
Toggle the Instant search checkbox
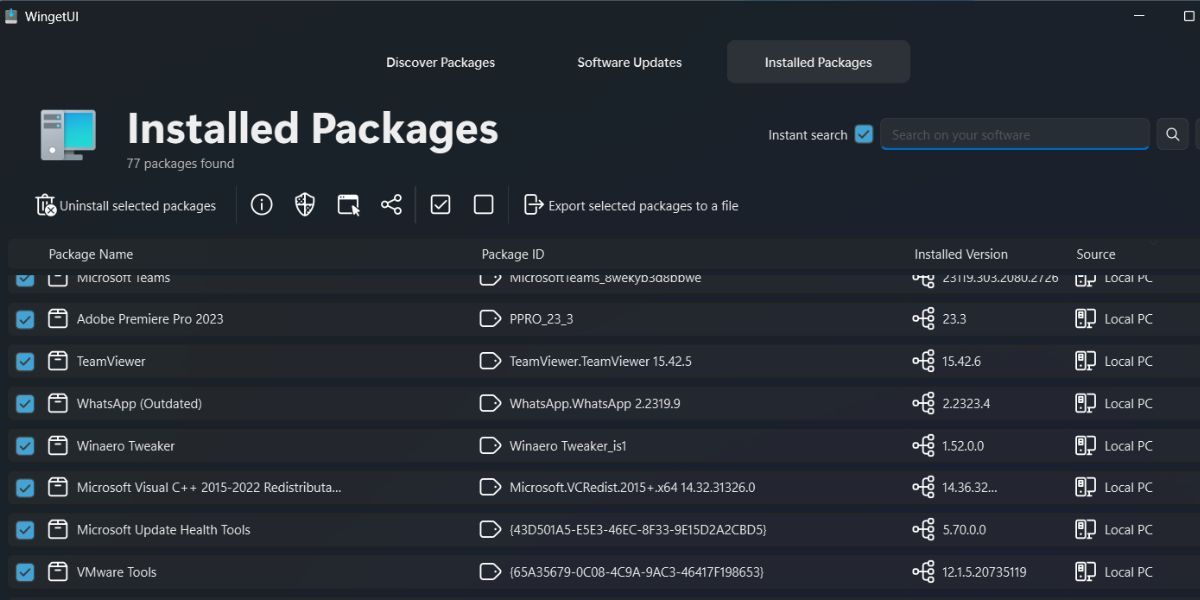(x=864, y=134)
